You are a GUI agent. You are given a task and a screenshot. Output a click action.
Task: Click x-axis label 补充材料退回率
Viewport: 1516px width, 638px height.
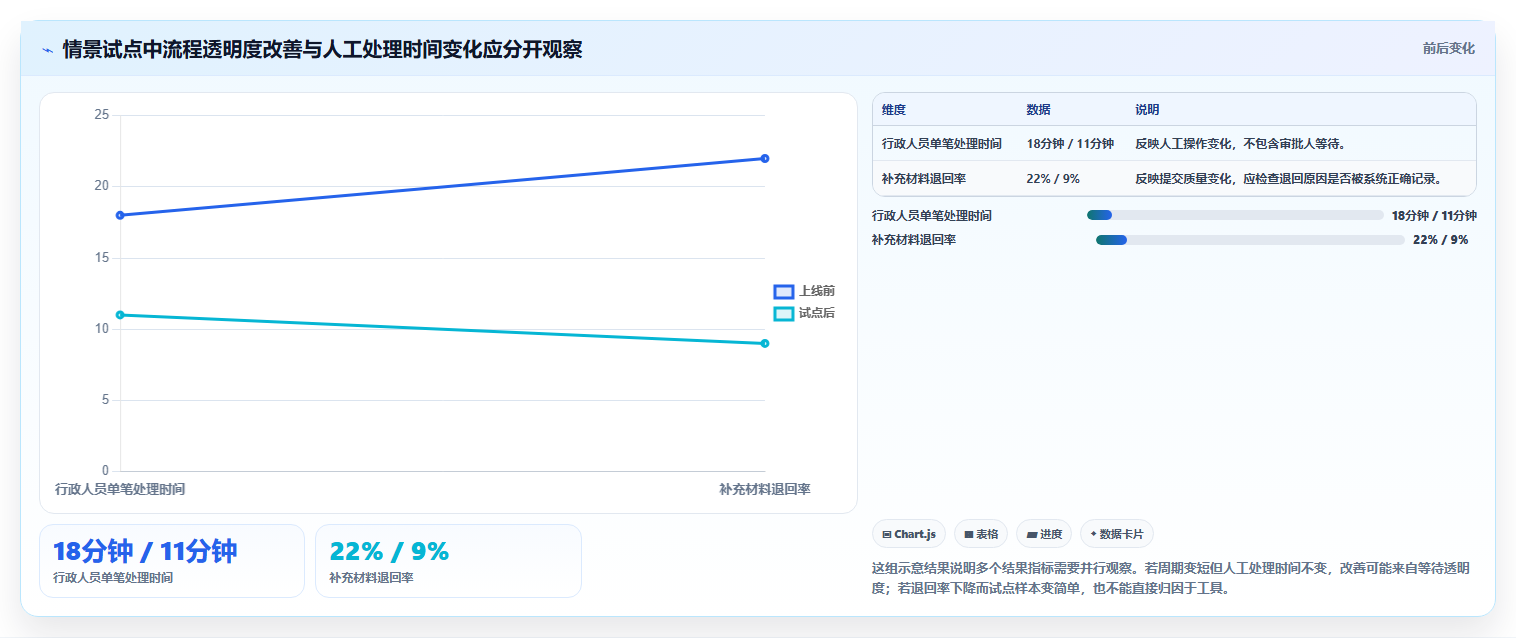(x=765, y=489)
